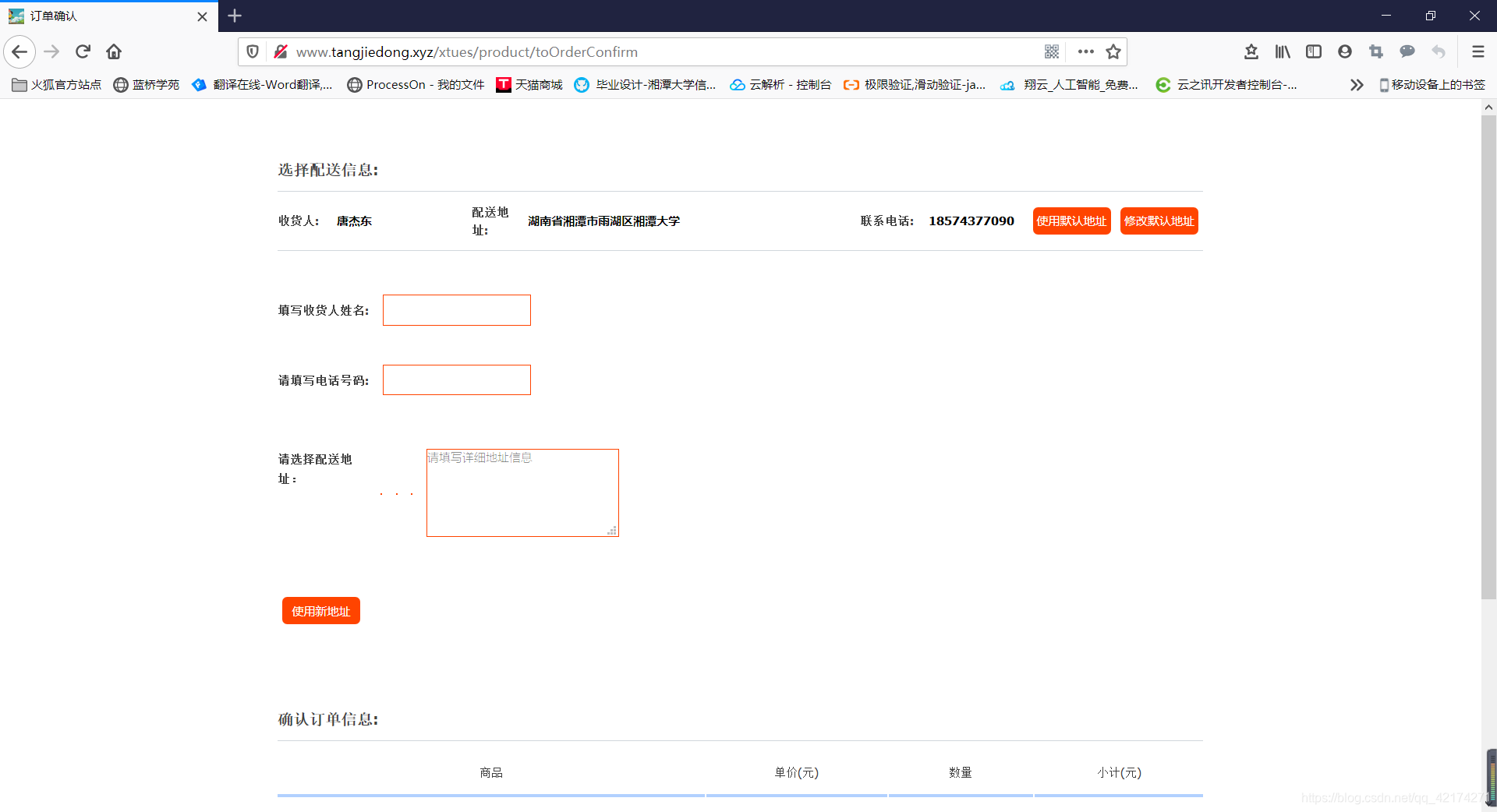Open page actions three-dot menu

point(1085,52)
